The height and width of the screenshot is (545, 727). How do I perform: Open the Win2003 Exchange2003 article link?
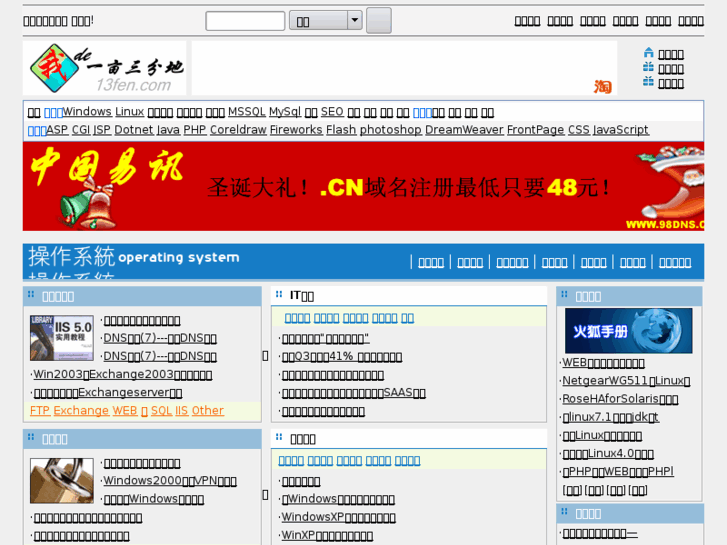(123, 374)
